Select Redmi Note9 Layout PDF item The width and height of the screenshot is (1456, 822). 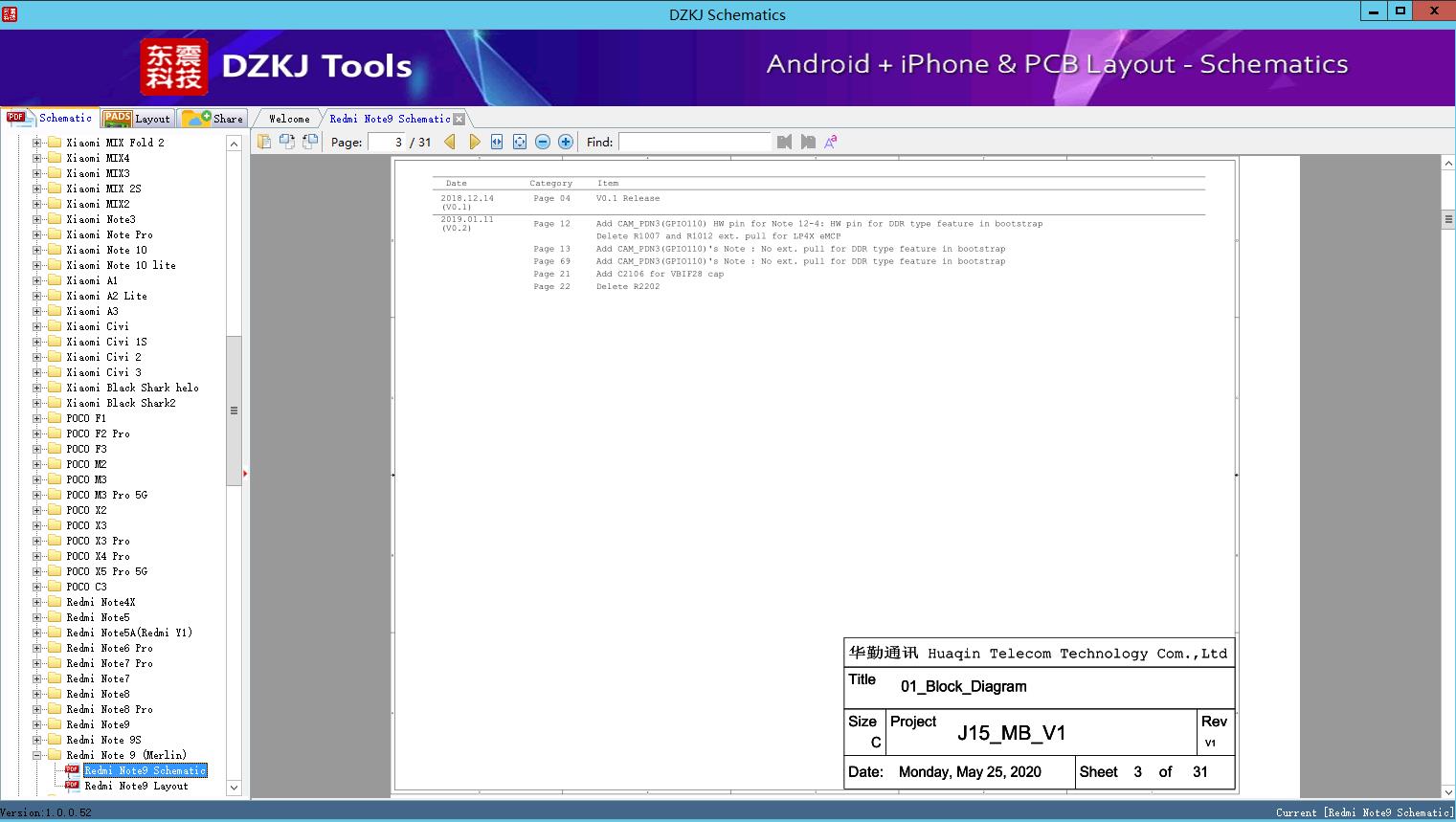pos(136,786)
